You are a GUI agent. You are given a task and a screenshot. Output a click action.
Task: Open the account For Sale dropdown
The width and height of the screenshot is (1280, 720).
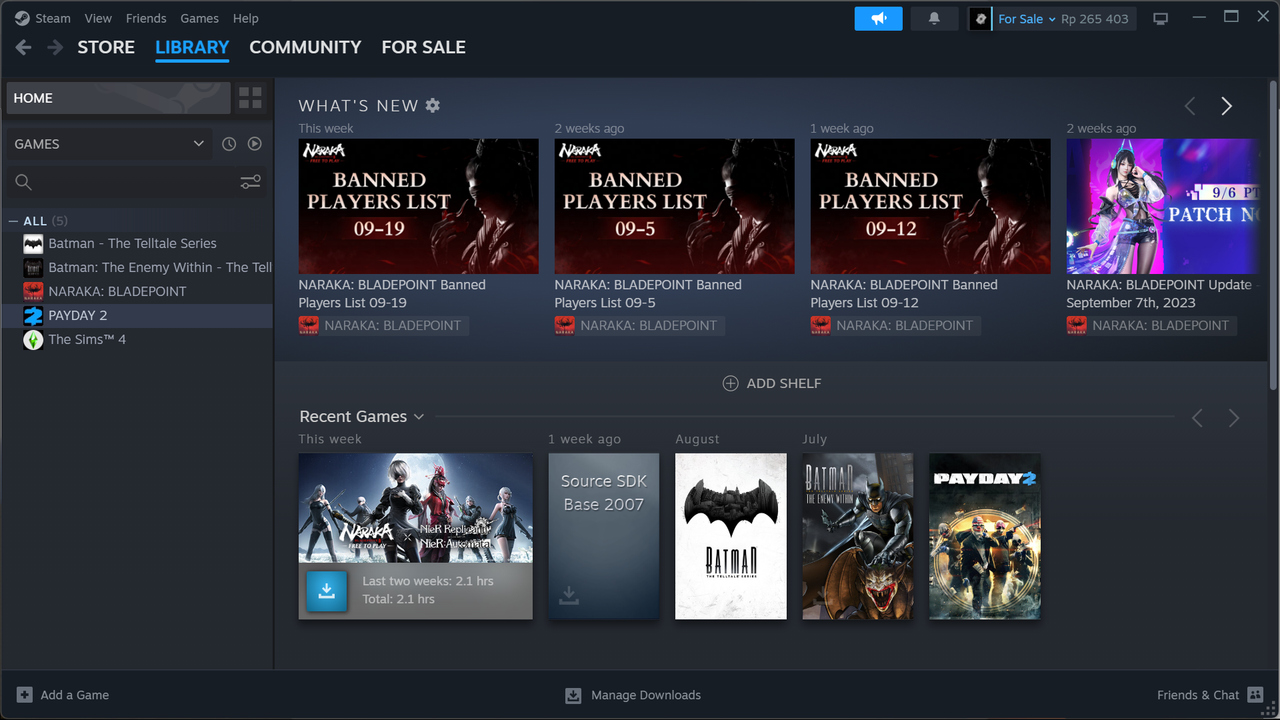1027,19
